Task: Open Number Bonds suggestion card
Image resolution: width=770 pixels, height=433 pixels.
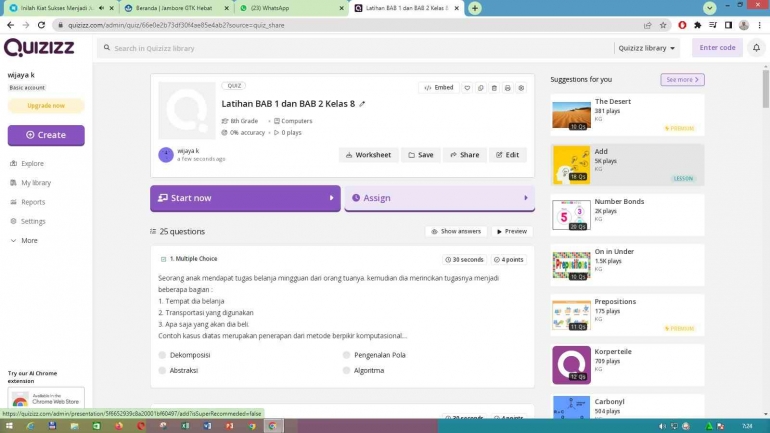Action: 627,215
